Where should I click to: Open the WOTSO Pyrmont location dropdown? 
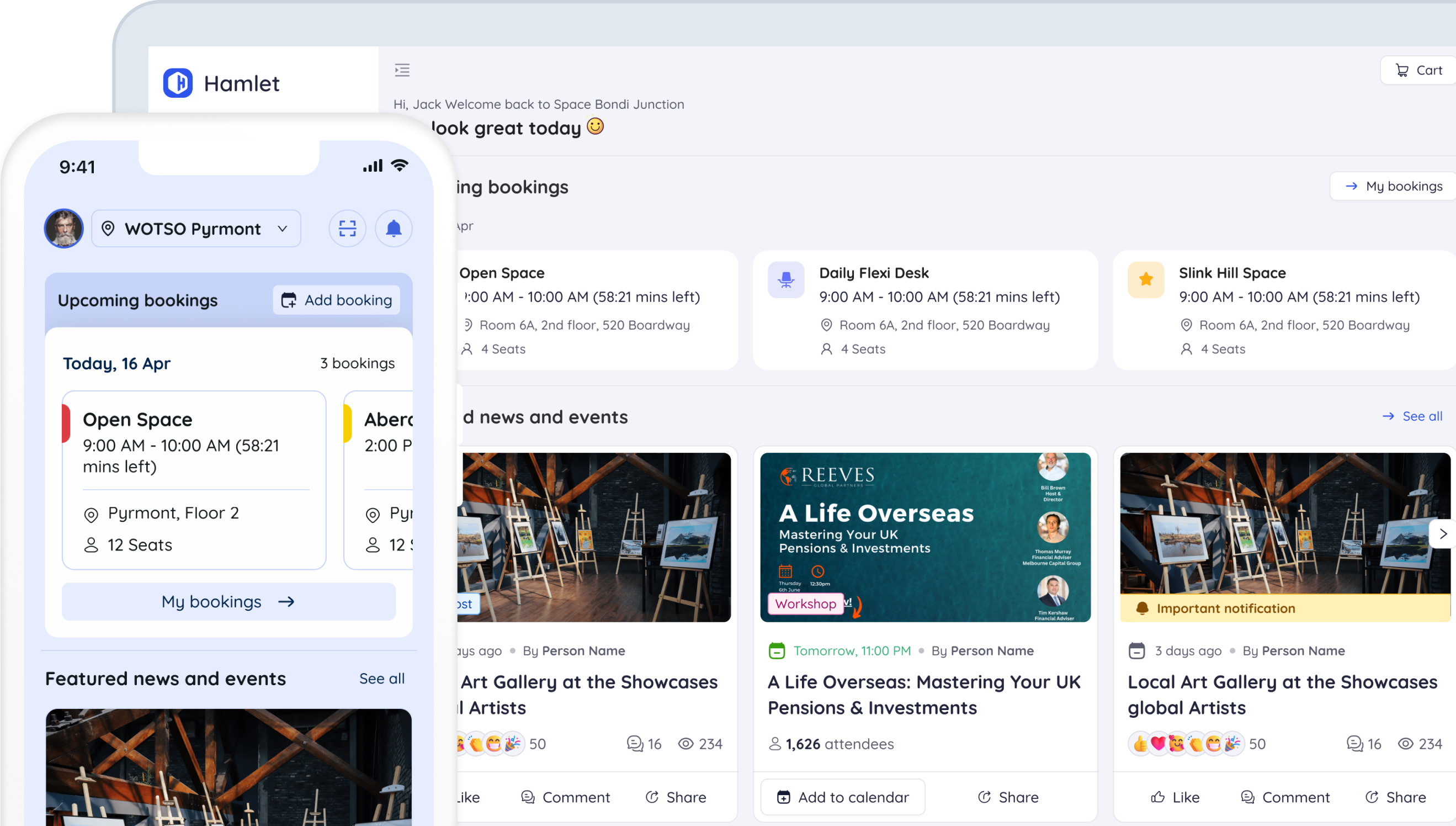pyautogui.click(x=196, y=229)
